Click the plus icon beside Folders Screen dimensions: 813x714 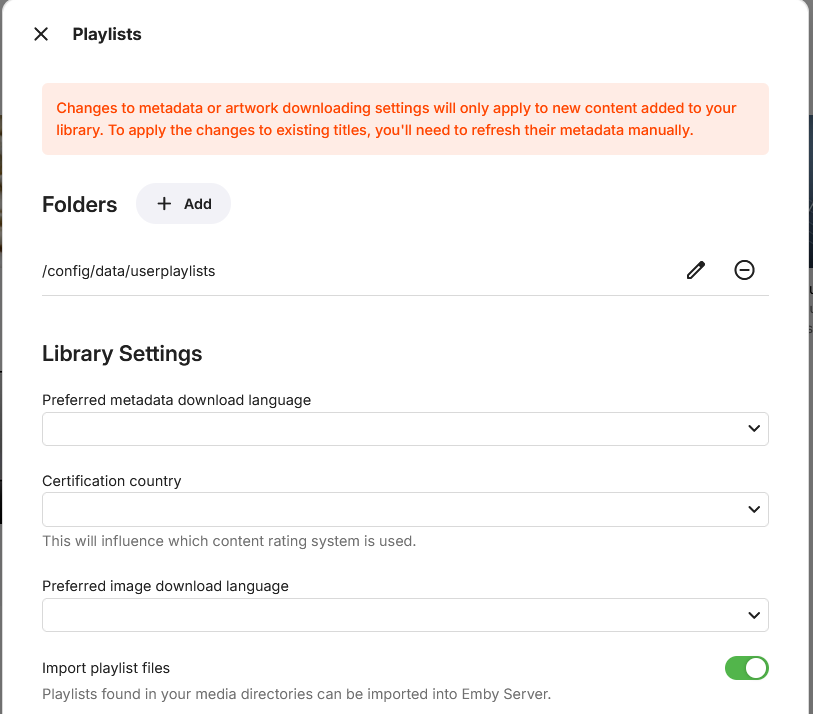coord(165,204)
